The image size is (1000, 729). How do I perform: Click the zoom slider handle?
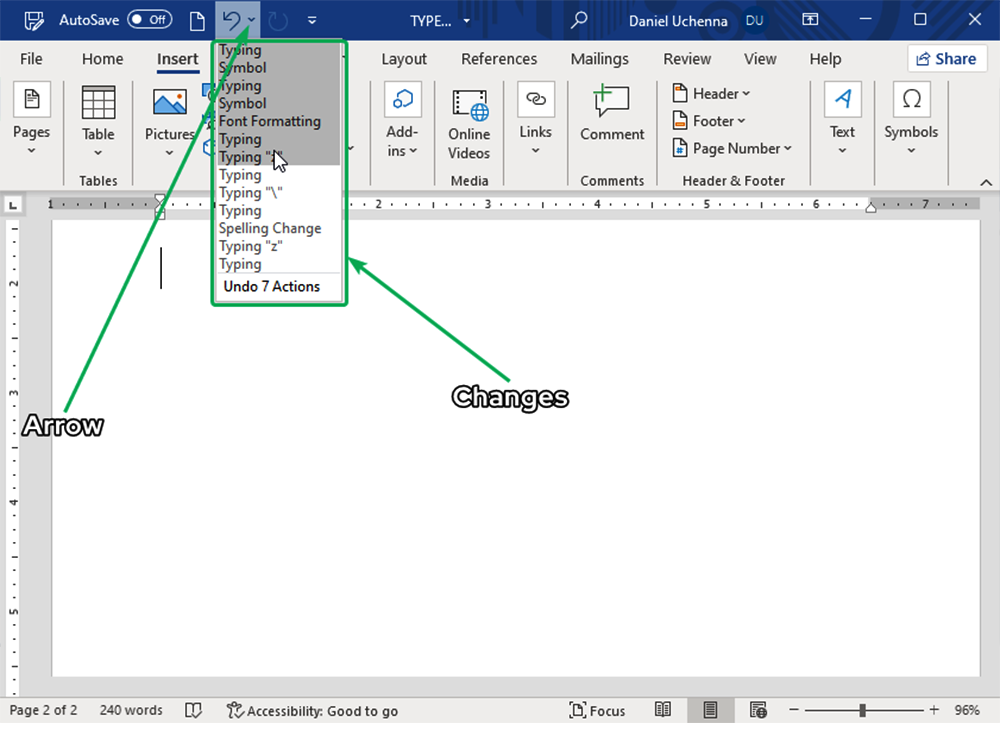tap(862, 710)
